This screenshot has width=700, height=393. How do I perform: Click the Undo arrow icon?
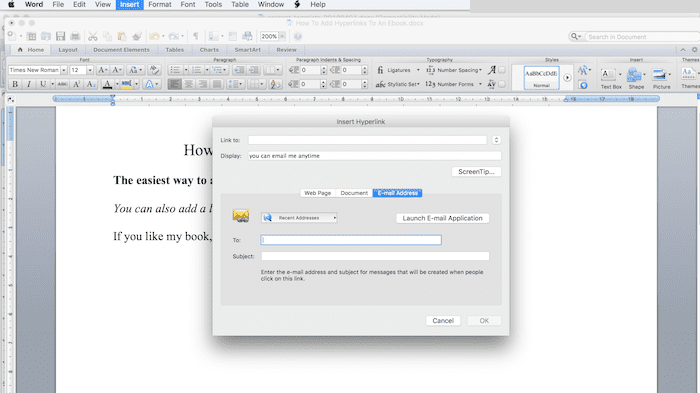[x=154, y=37]
